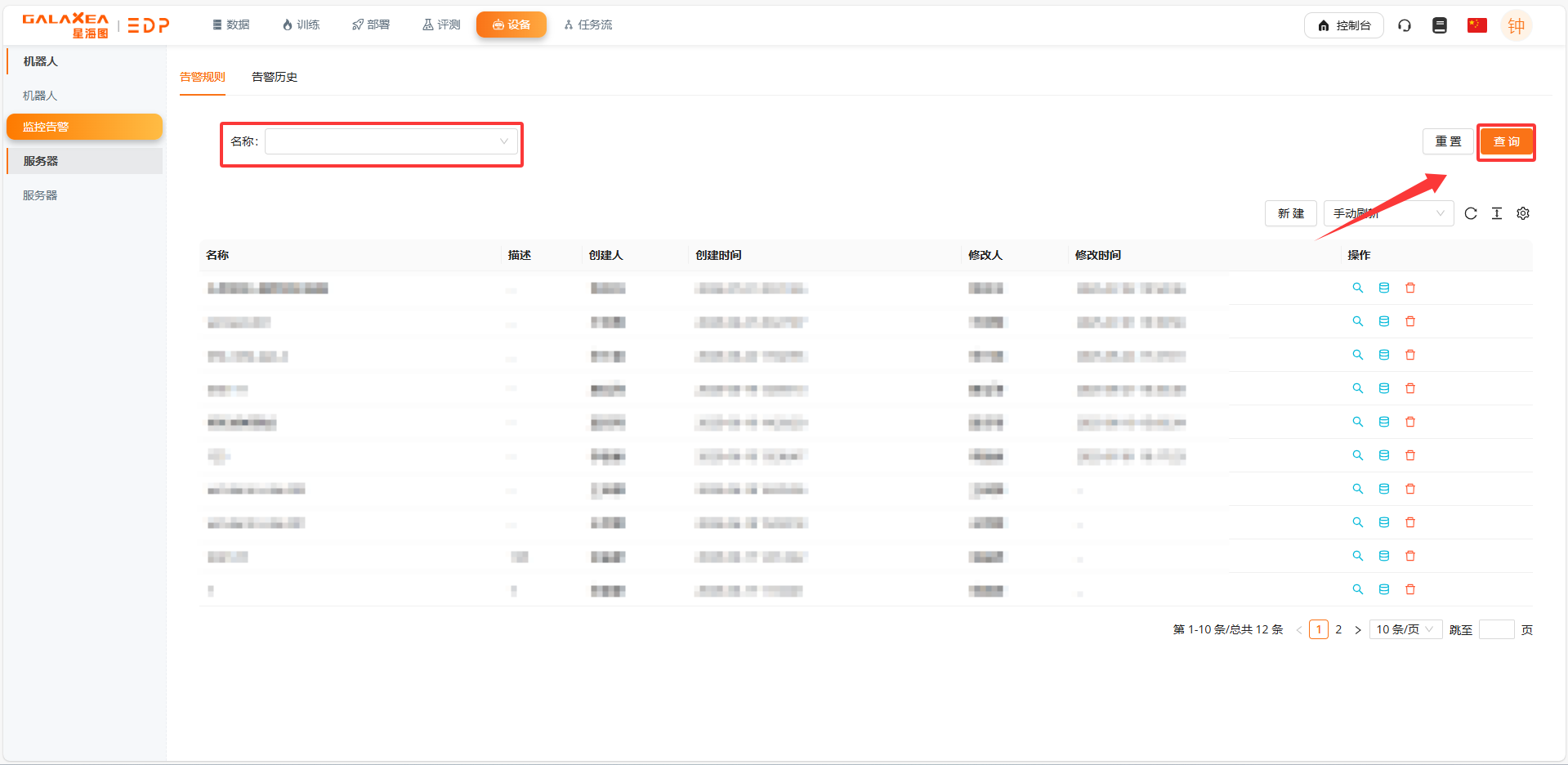Click the 查询 search button

(x=1506, y=141)
